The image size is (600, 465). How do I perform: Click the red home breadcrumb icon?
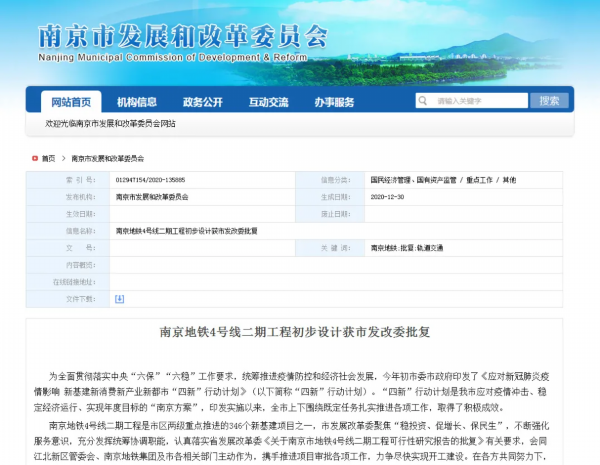coord(35,158)
